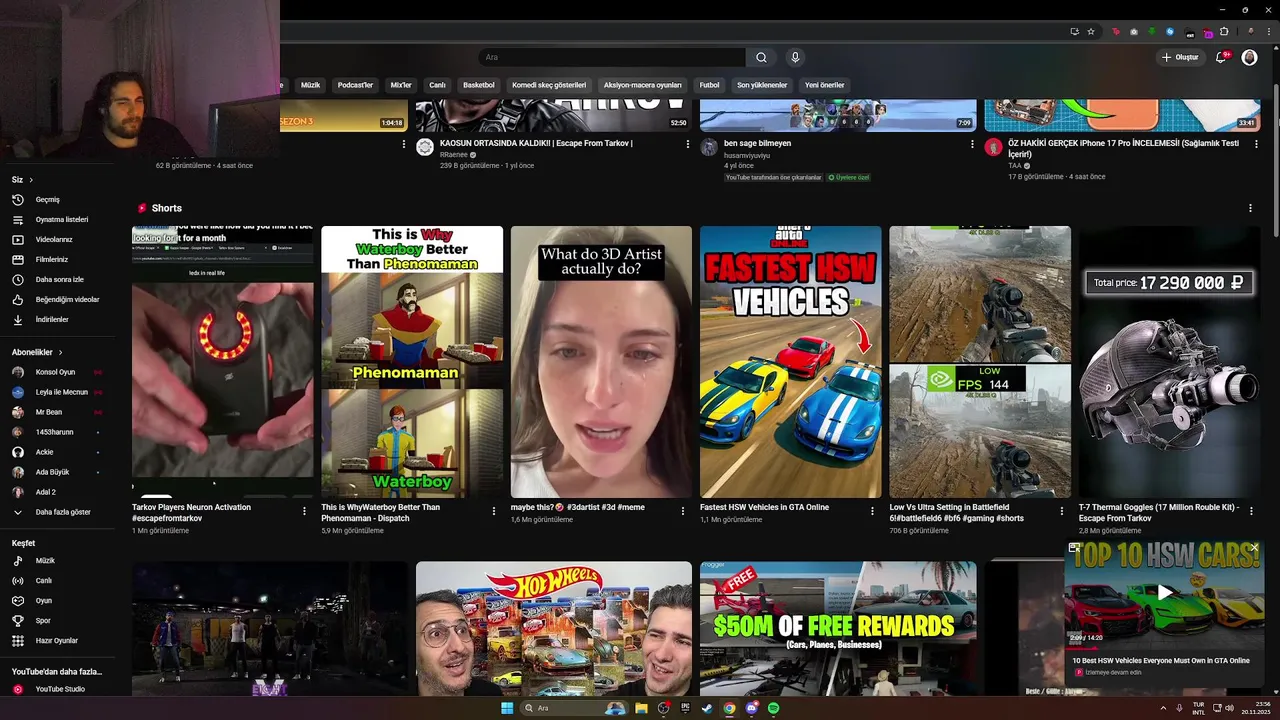Open options for Fastest HSW Vehicles short
Image resolution: width=1280 pixels, height=720 pixels.
872,511
